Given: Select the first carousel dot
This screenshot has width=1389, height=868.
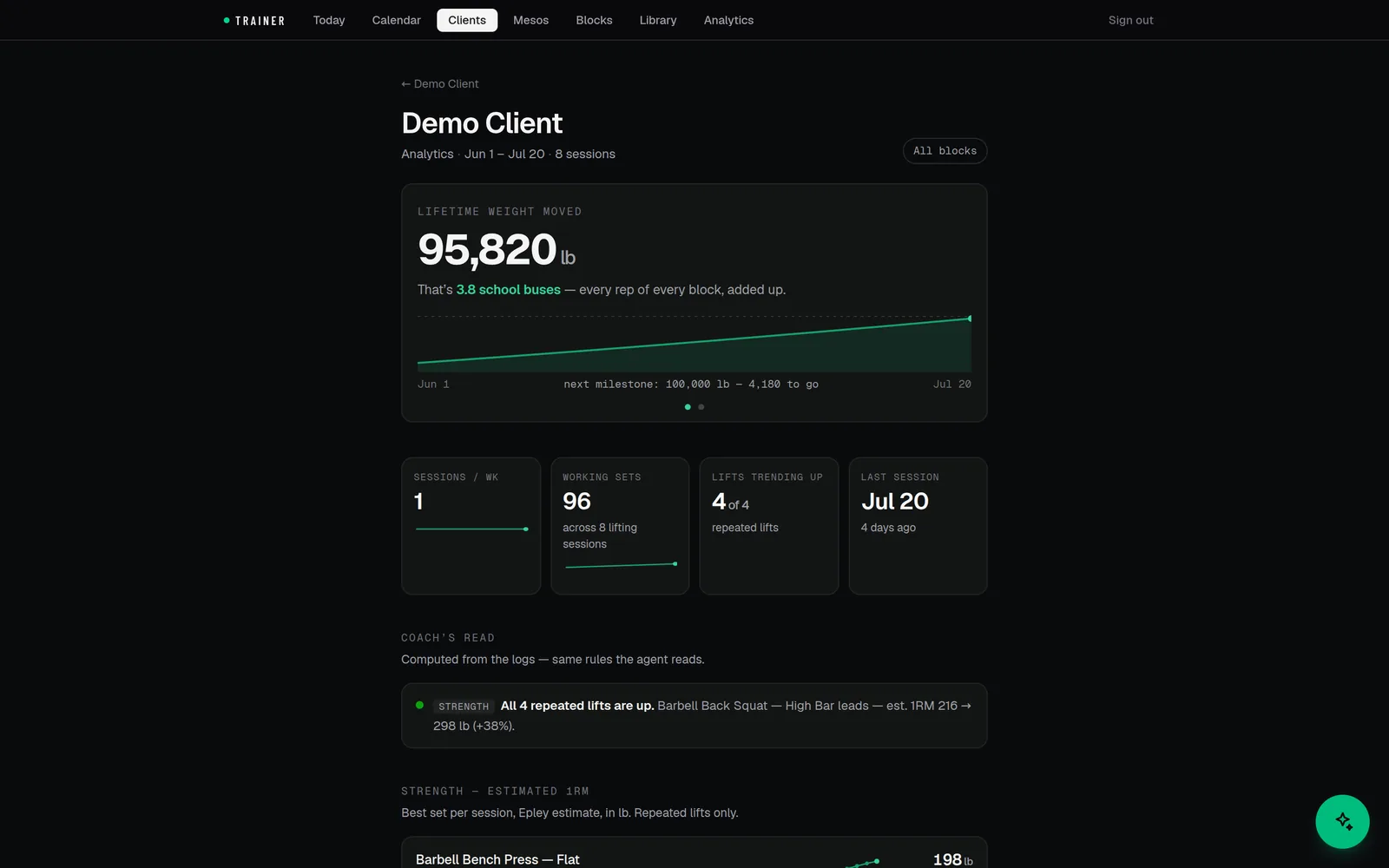Looking at the screenshot, I should [x=688, y=407].
